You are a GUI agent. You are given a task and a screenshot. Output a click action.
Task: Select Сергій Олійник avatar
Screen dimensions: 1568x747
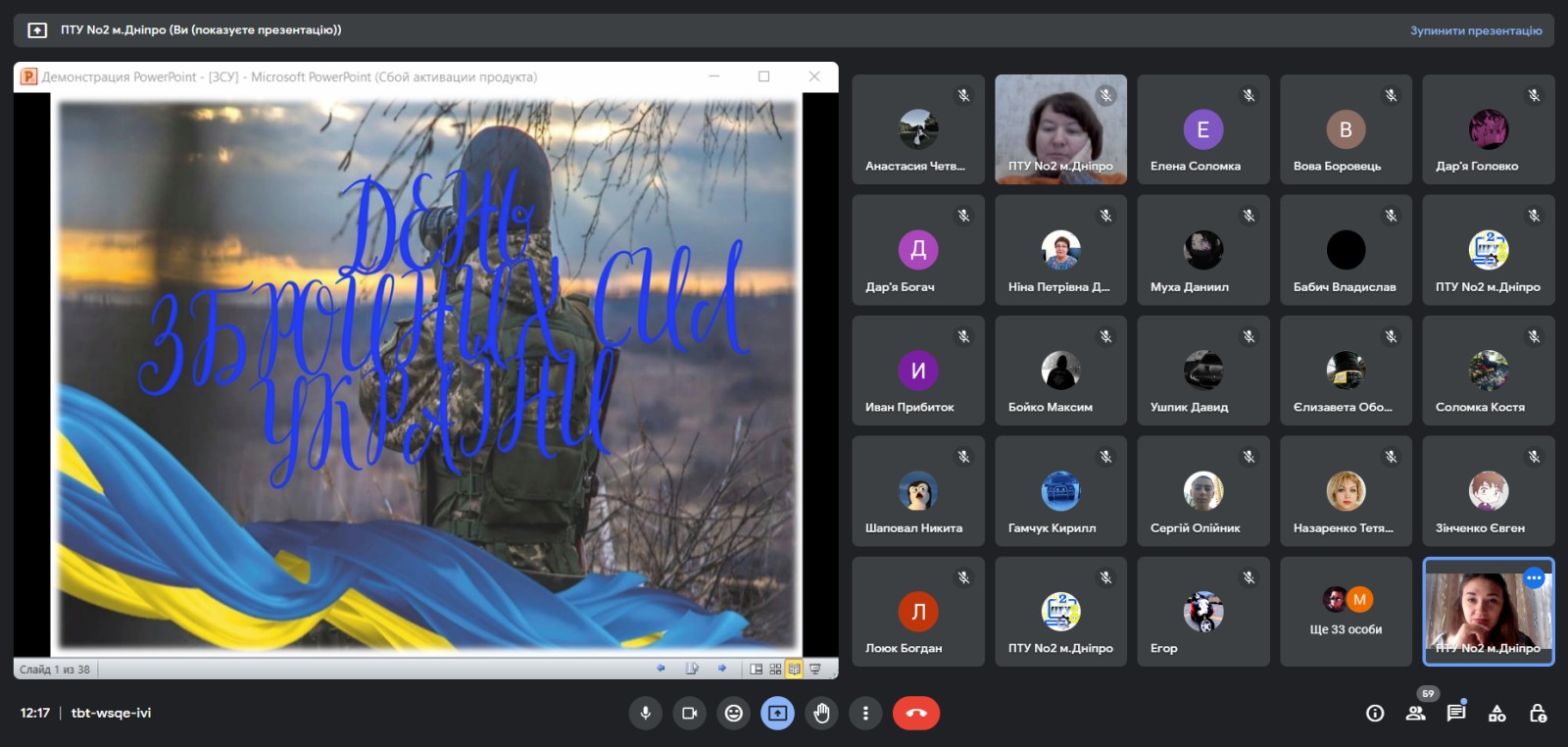point(1203,491)
